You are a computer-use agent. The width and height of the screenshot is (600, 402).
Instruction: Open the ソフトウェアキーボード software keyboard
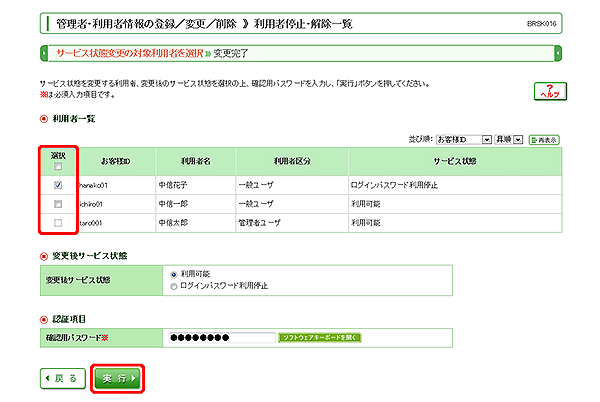318,338
